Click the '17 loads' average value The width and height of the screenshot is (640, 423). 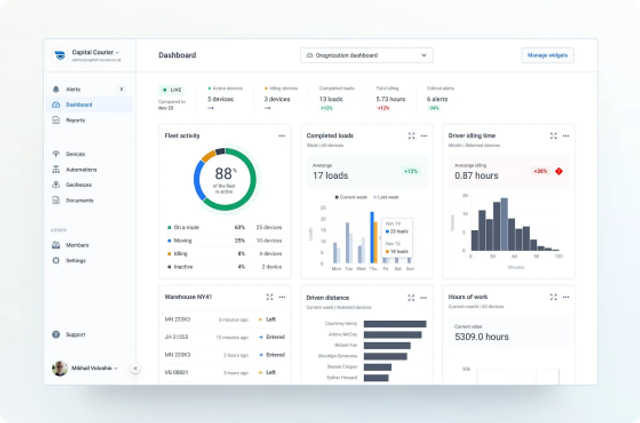pos(331,176)
